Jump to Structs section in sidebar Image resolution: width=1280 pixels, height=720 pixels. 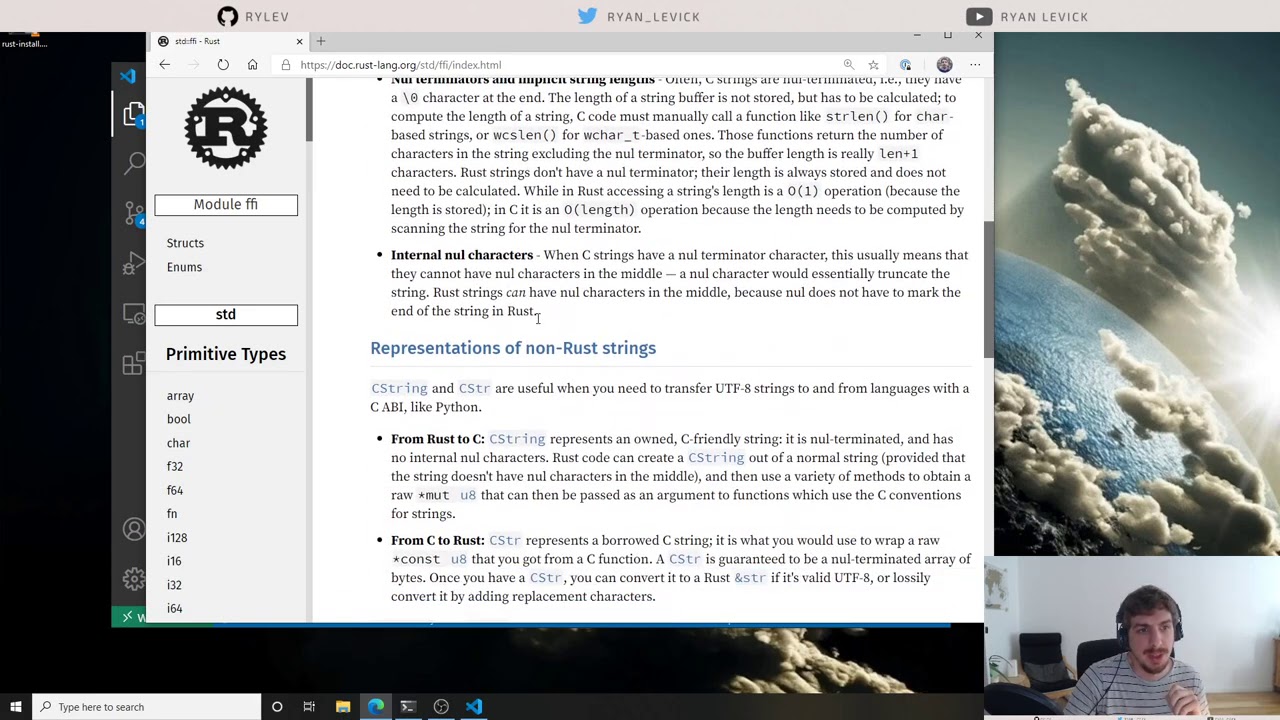click(185, 243)
